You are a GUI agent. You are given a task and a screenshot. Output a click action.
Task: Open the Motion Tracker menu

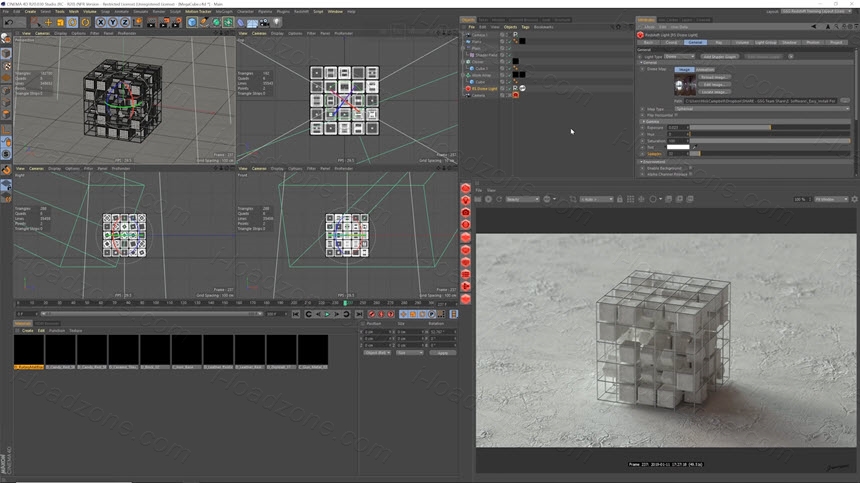click(198, 12)
